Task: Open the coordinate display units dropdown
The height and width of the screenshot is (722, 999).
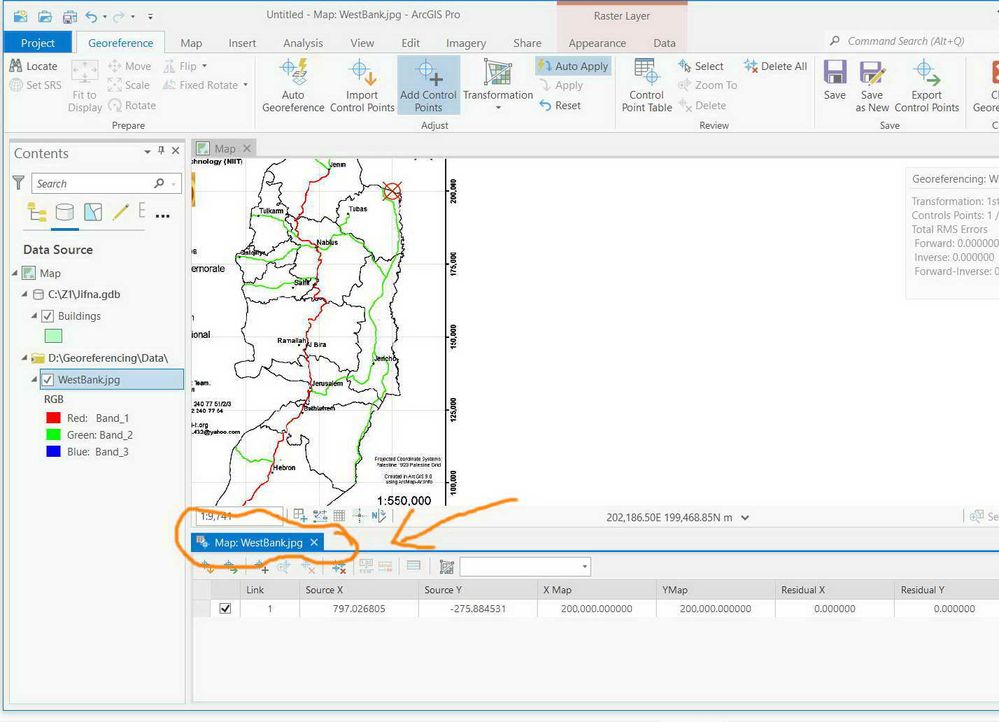Action: pyautogui.click(x=745, y=517)
